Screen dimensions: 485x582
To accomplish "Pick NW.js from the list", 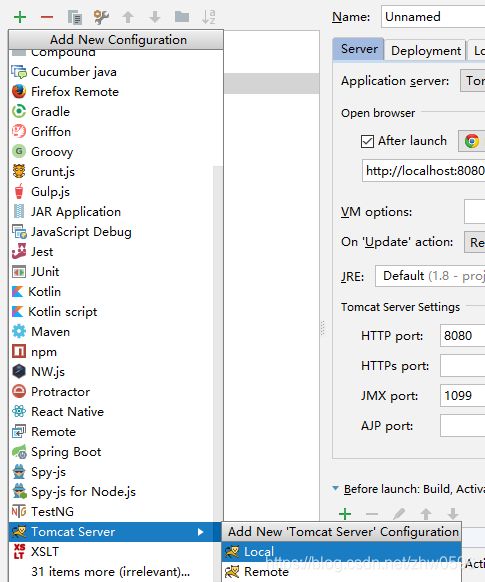I will point(111,372).
